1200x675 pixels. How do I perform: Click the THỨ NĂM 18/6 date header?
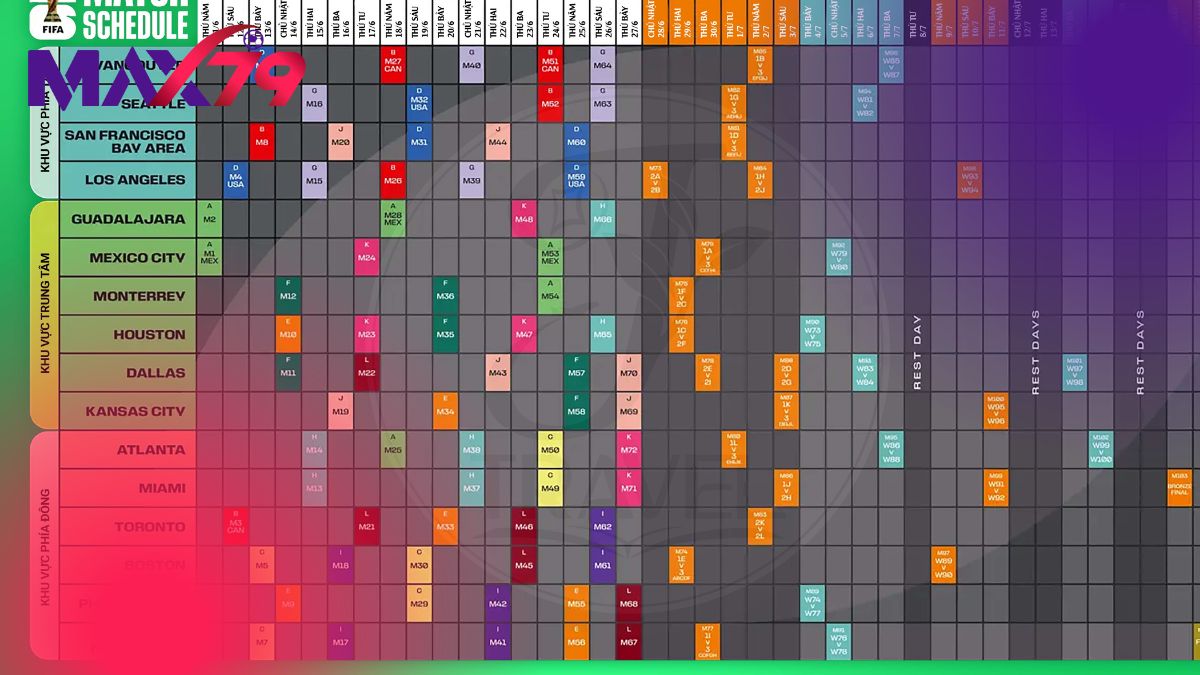(393, 20)
